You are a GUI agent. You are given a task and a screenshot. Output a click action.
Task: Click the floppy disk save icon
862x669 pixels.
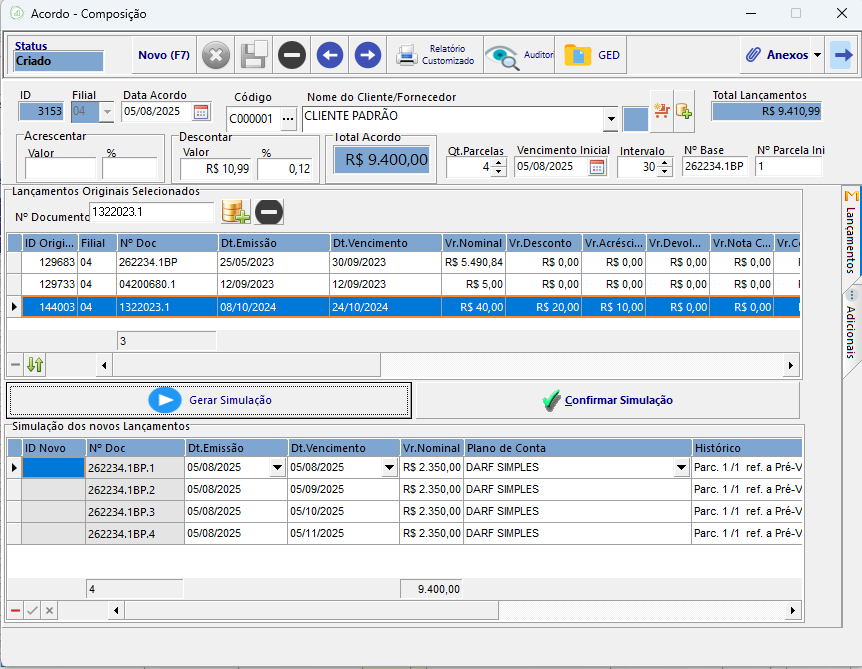(253, 55)
